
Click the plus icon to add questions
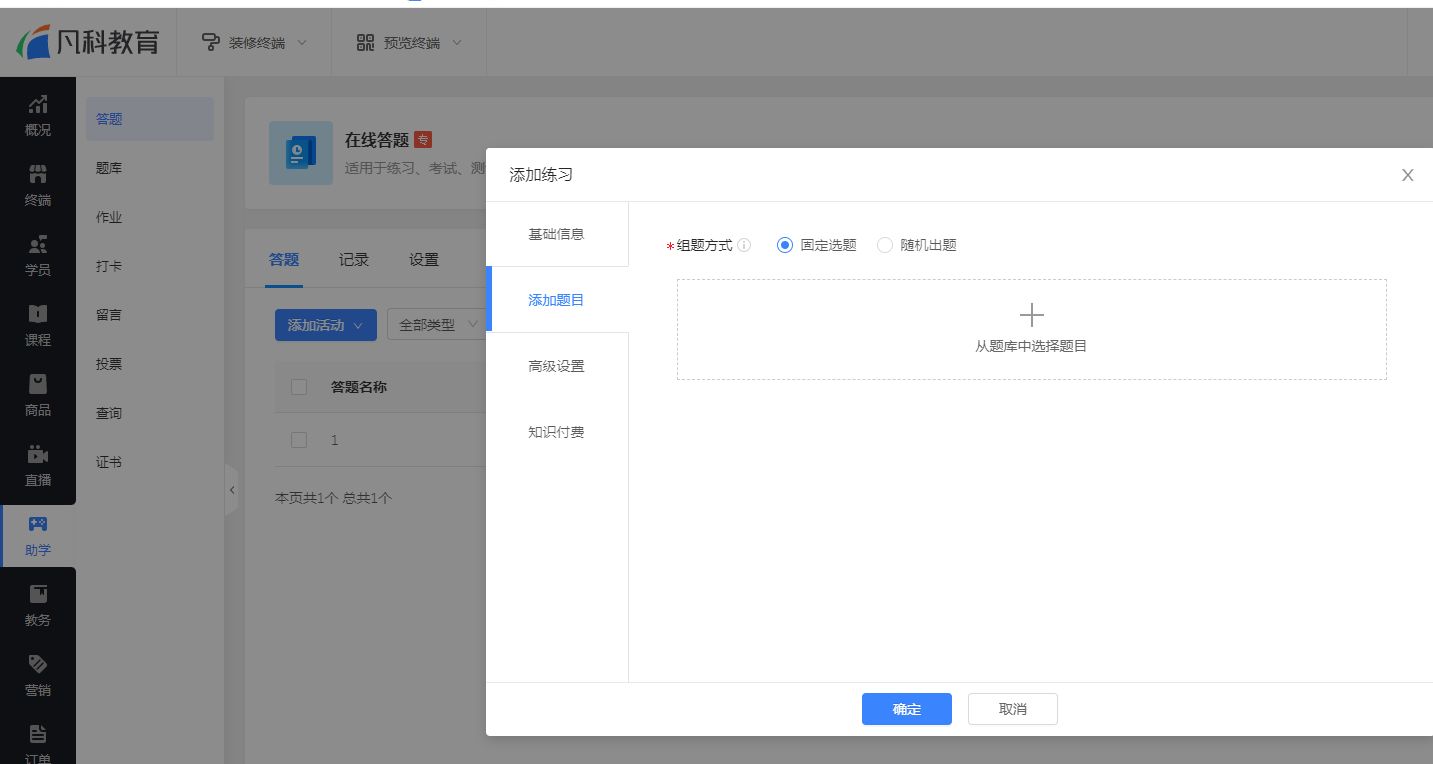[1031, 316]
